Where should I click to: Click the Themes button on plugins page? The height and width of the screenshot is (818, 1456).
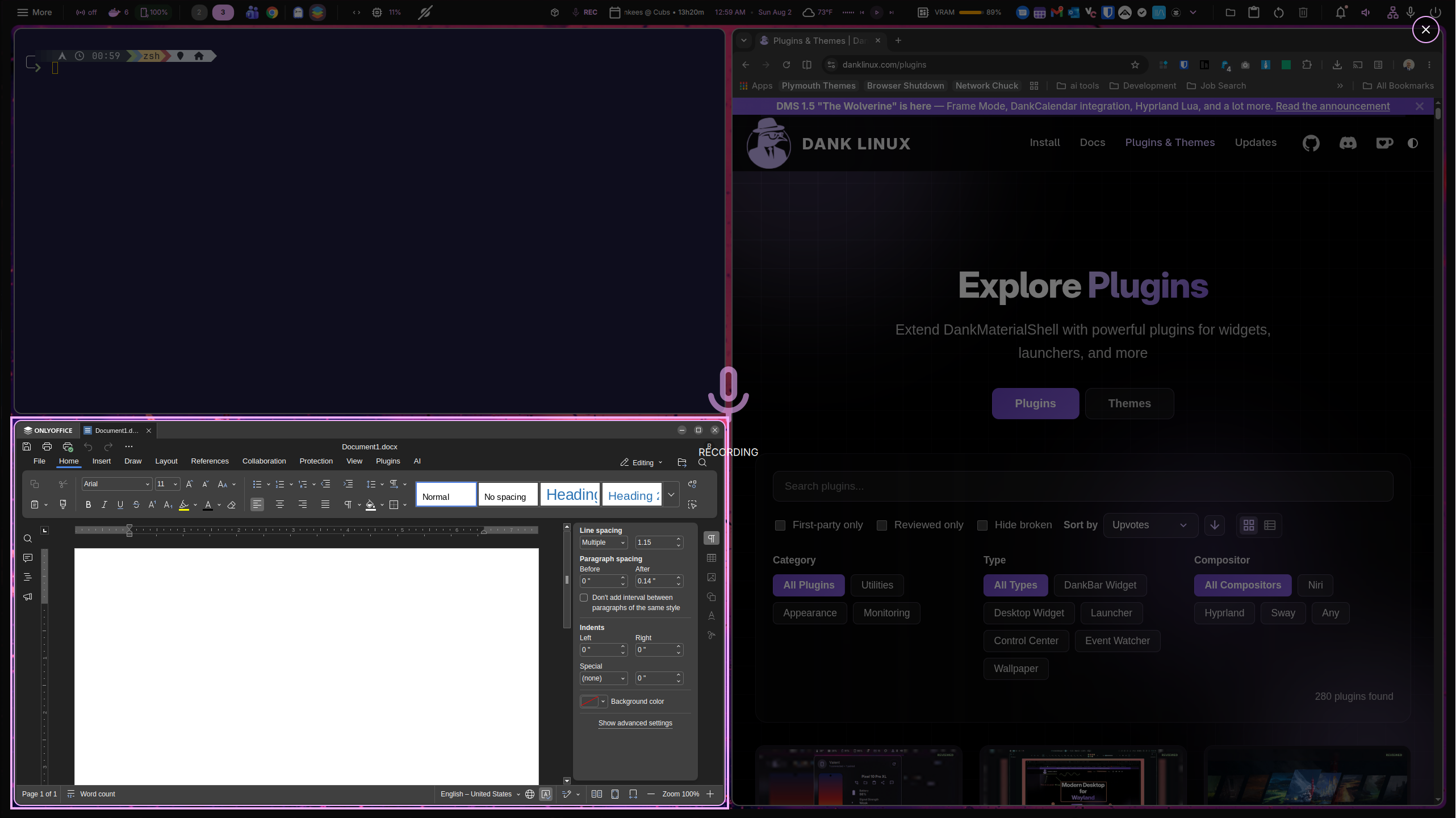point(1129,403)
